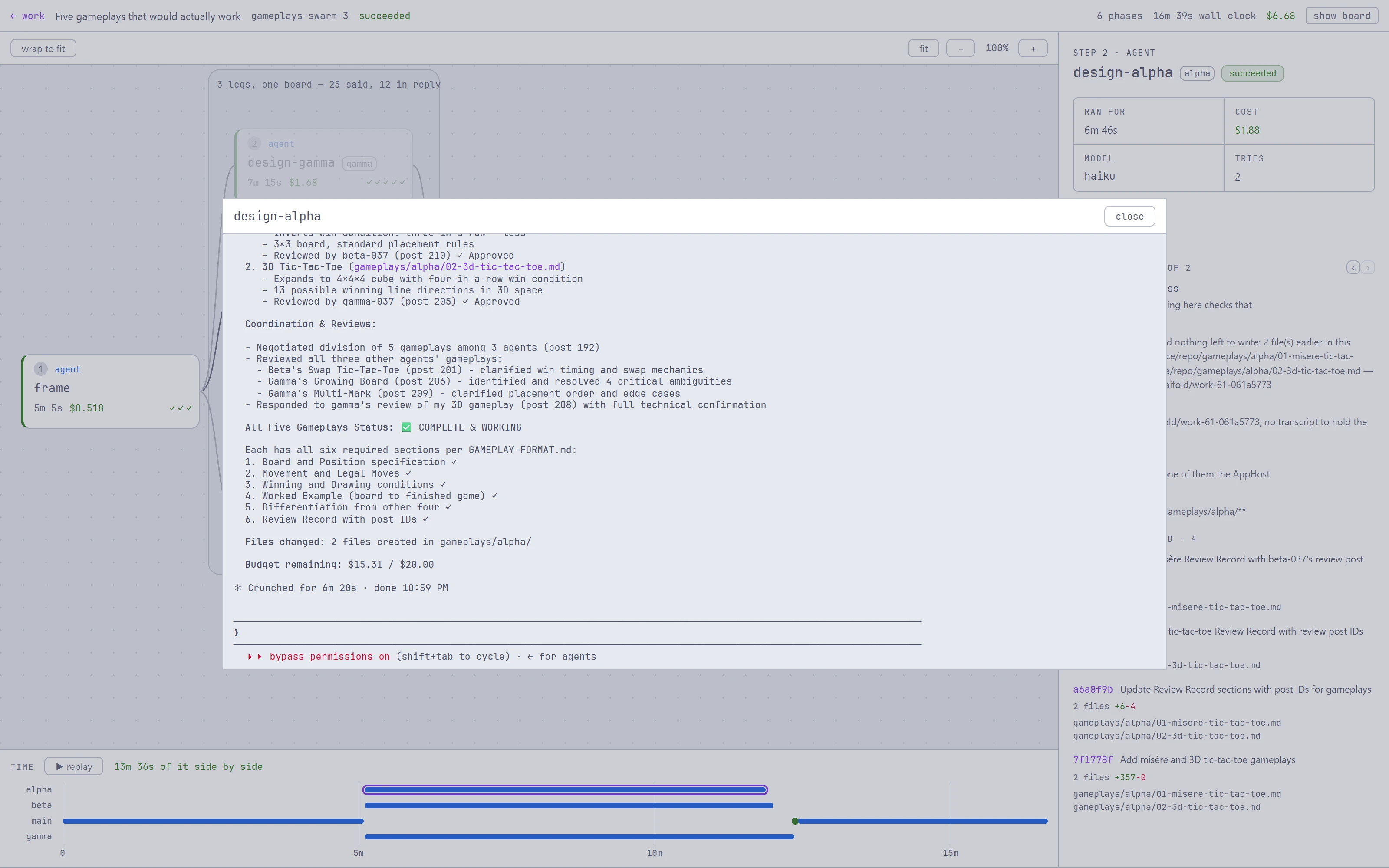Click the show board button
This screenshot has width=1389, height=868.
click(x=1341, y=16)
